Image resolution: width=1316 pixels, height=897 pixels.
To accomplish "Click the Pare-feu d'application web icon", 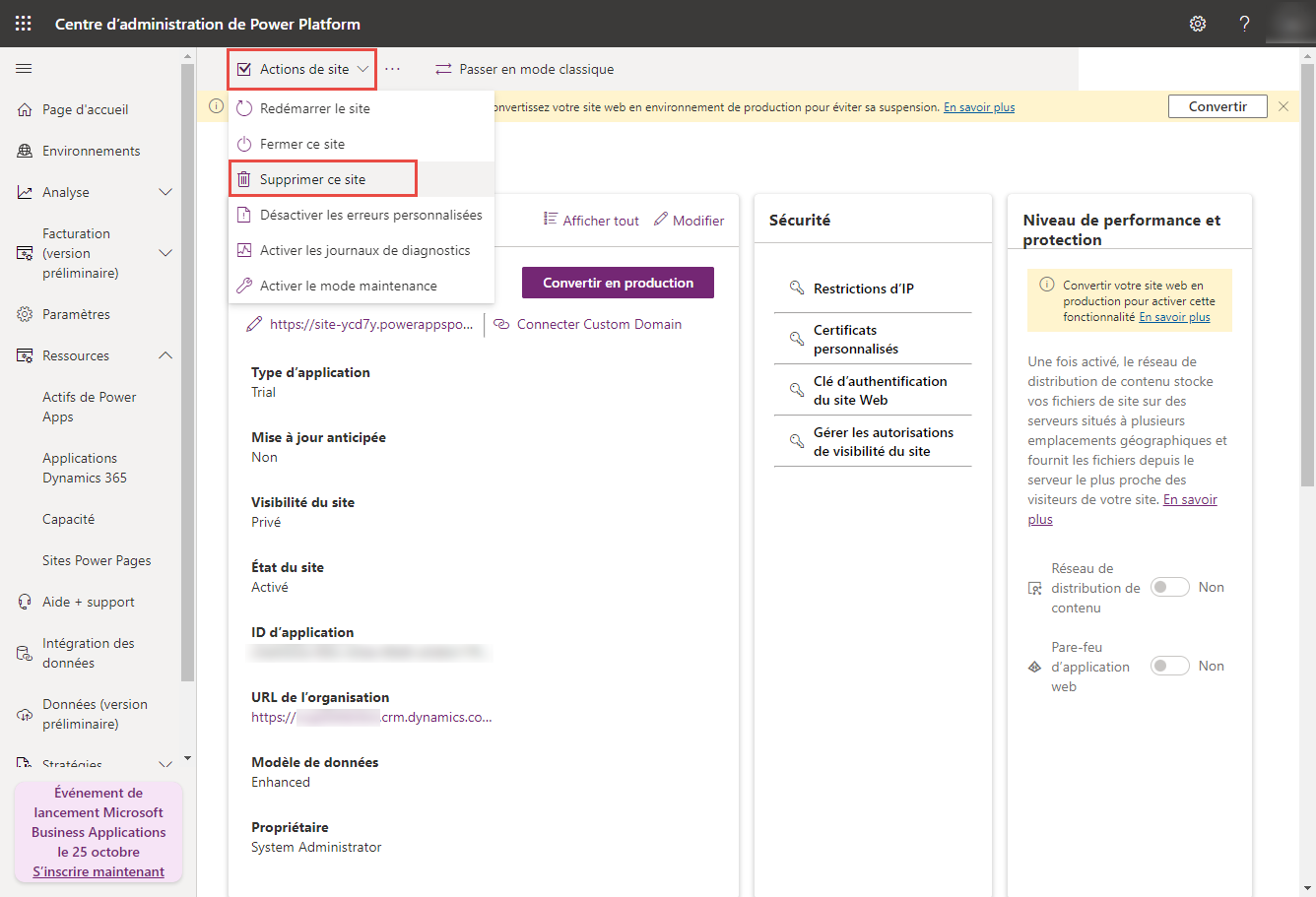I will point(1034,667).
